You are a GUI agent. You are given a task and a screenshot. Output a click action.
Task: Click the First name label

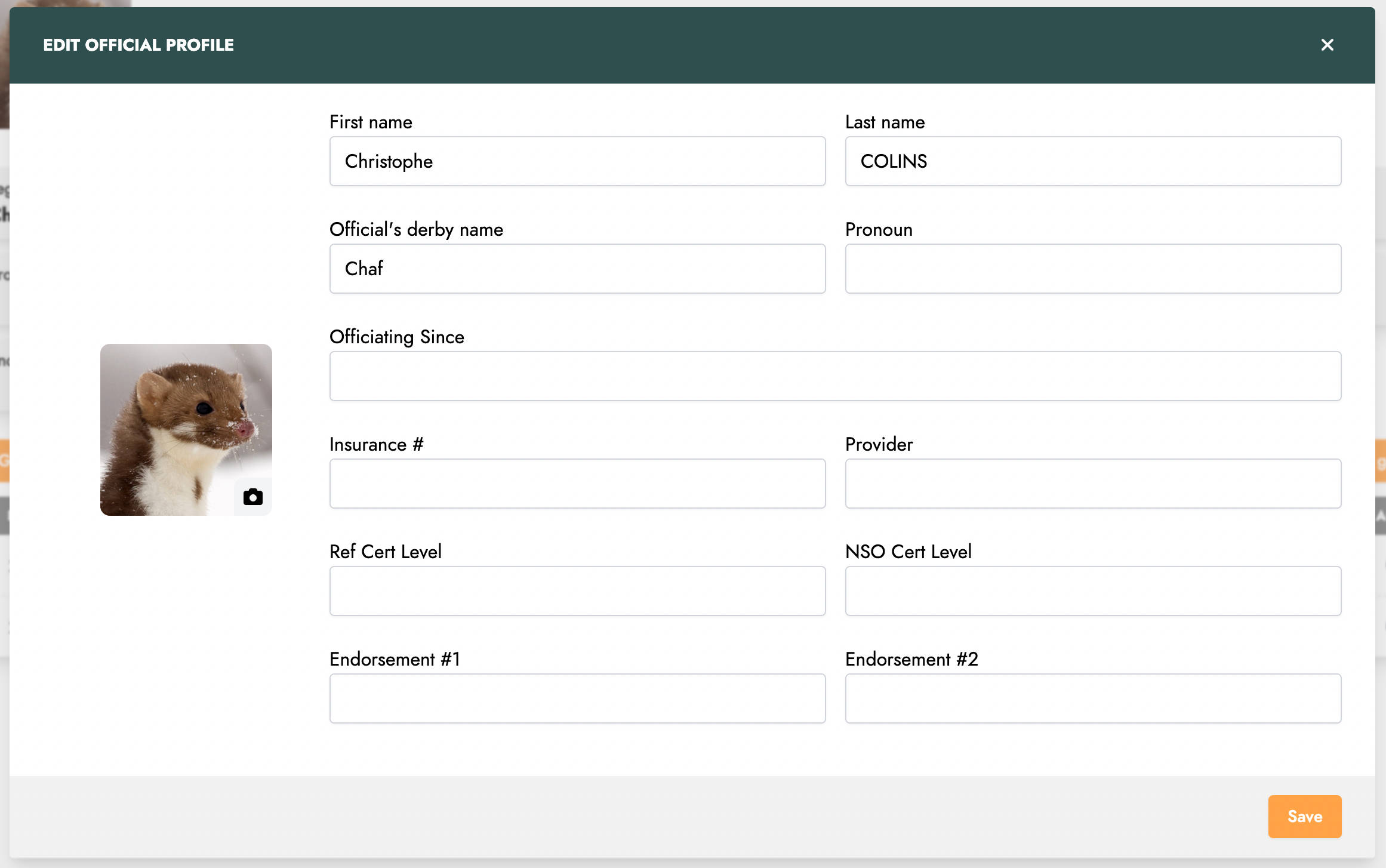pos(371,122)
